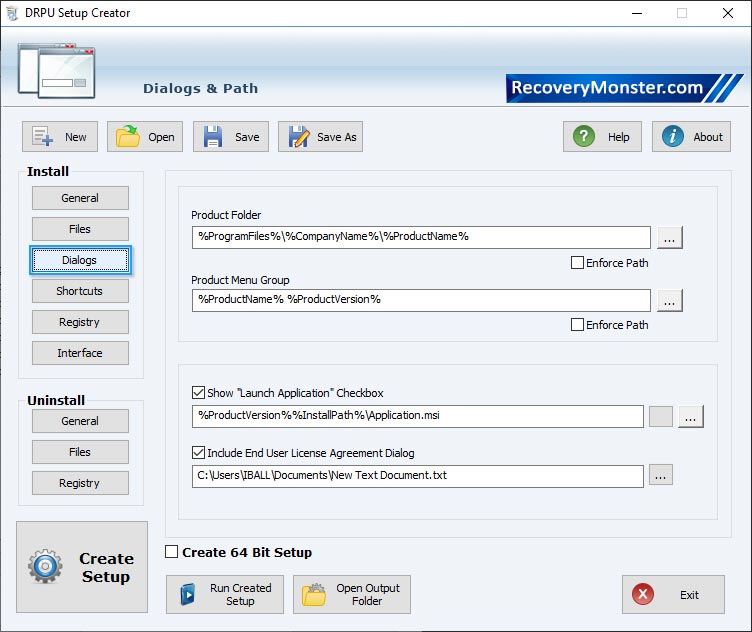Minimize the DRPU Setup Creator window

pyautogui.click(x=636, y=13)
